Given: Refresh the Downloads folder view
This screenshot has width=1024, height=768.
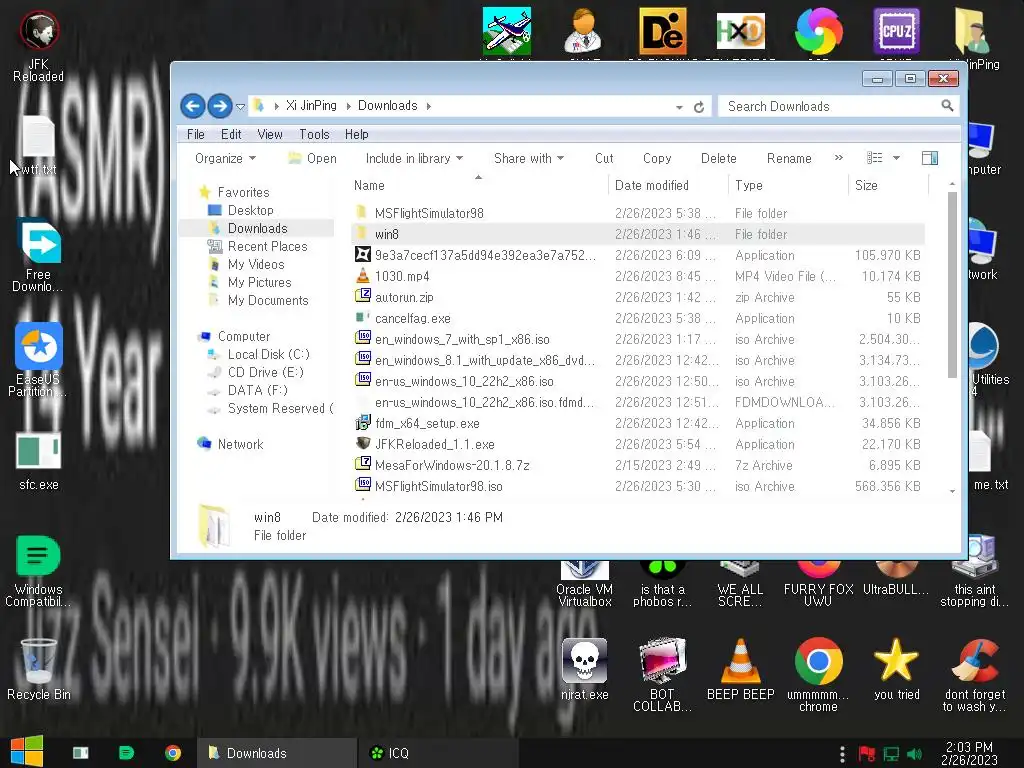Looking at the screenshot, I should (x=699, y=106).
